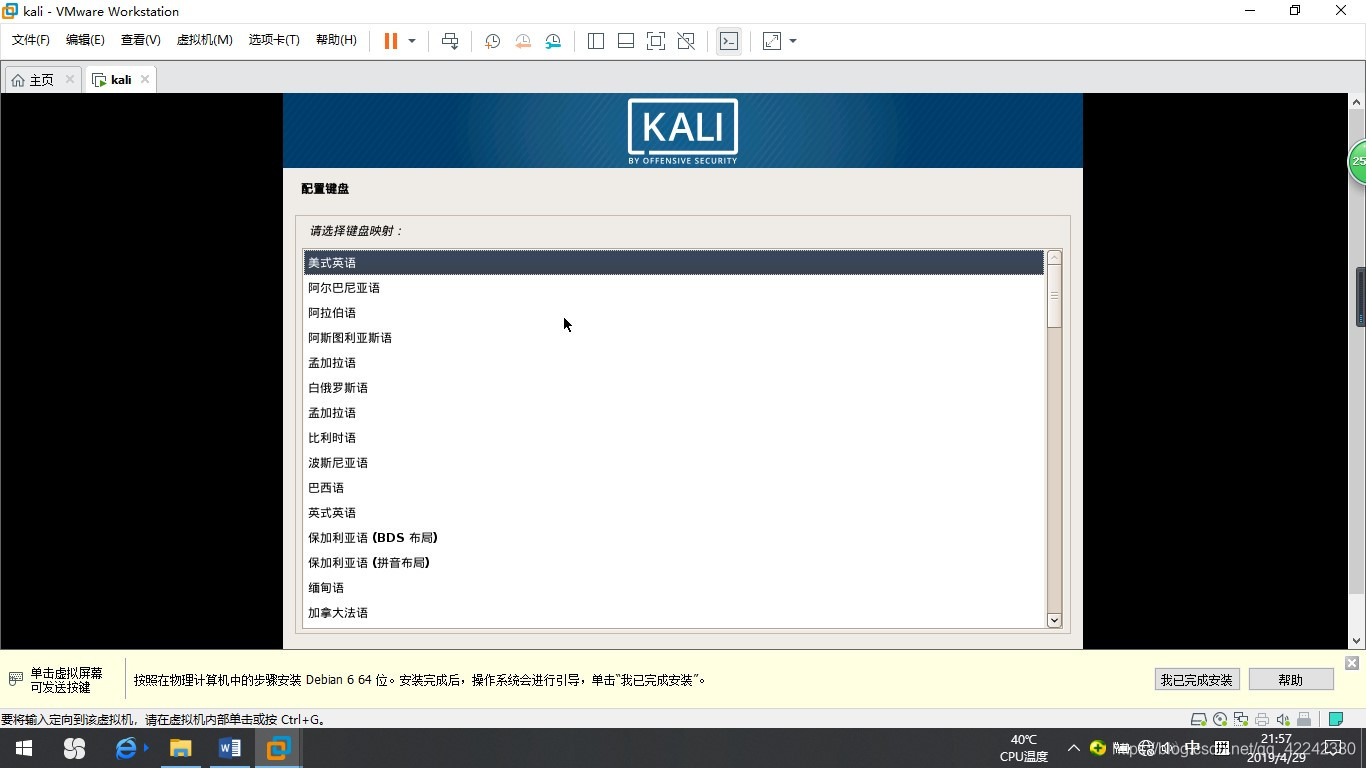Click the 帮助 button in install bar
The height and width of the screenshot is (768, 1366).
pyautogui.click(x=1291, y=680)
